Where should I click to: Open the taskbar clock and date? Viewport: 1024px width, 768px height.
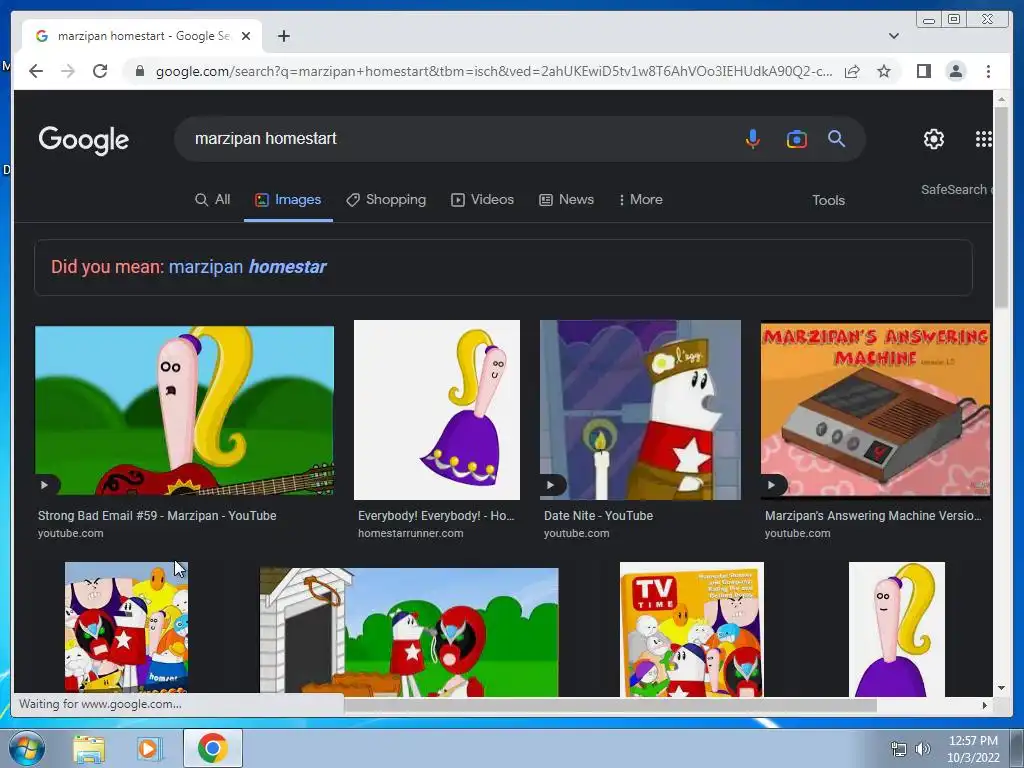point(973,749)
